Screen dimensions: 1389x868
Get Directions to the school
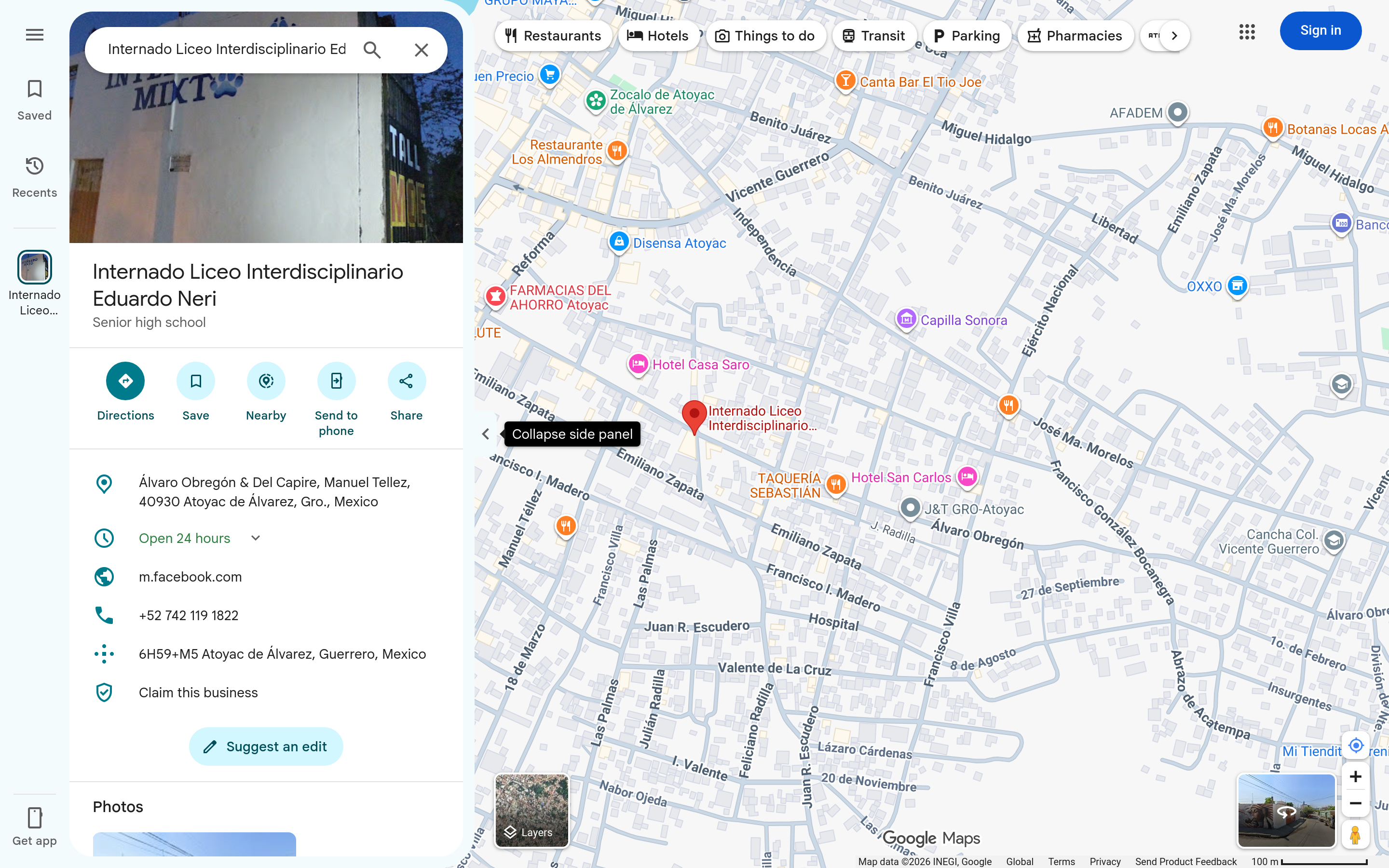[x=125, y=392]
